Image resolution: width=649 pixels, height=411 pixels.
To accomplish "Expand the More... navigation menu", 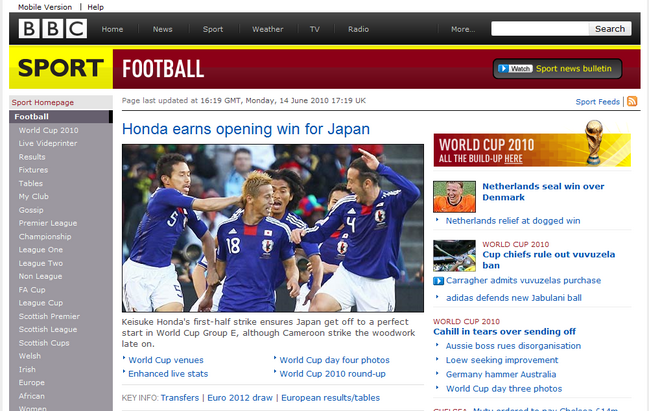I will point(463,29).
